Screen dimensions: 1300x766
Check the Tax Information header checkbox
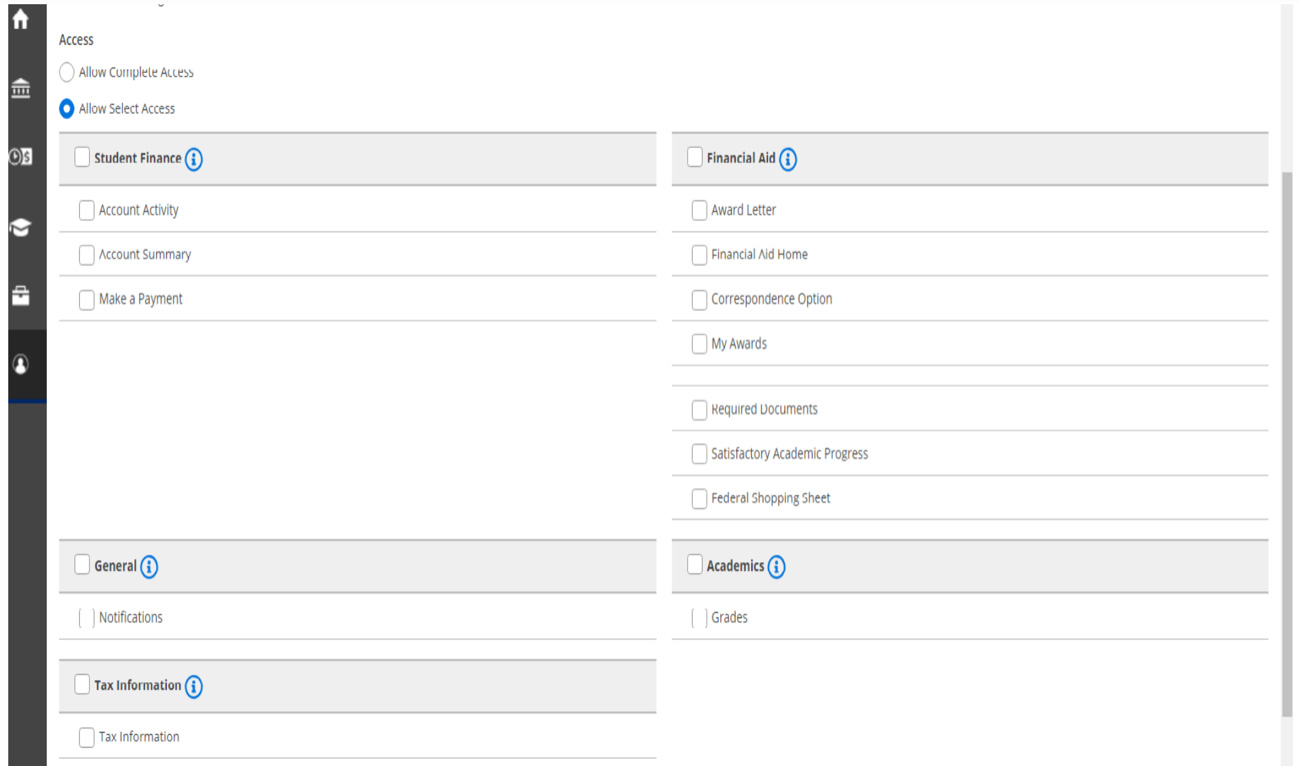(82, 685)
